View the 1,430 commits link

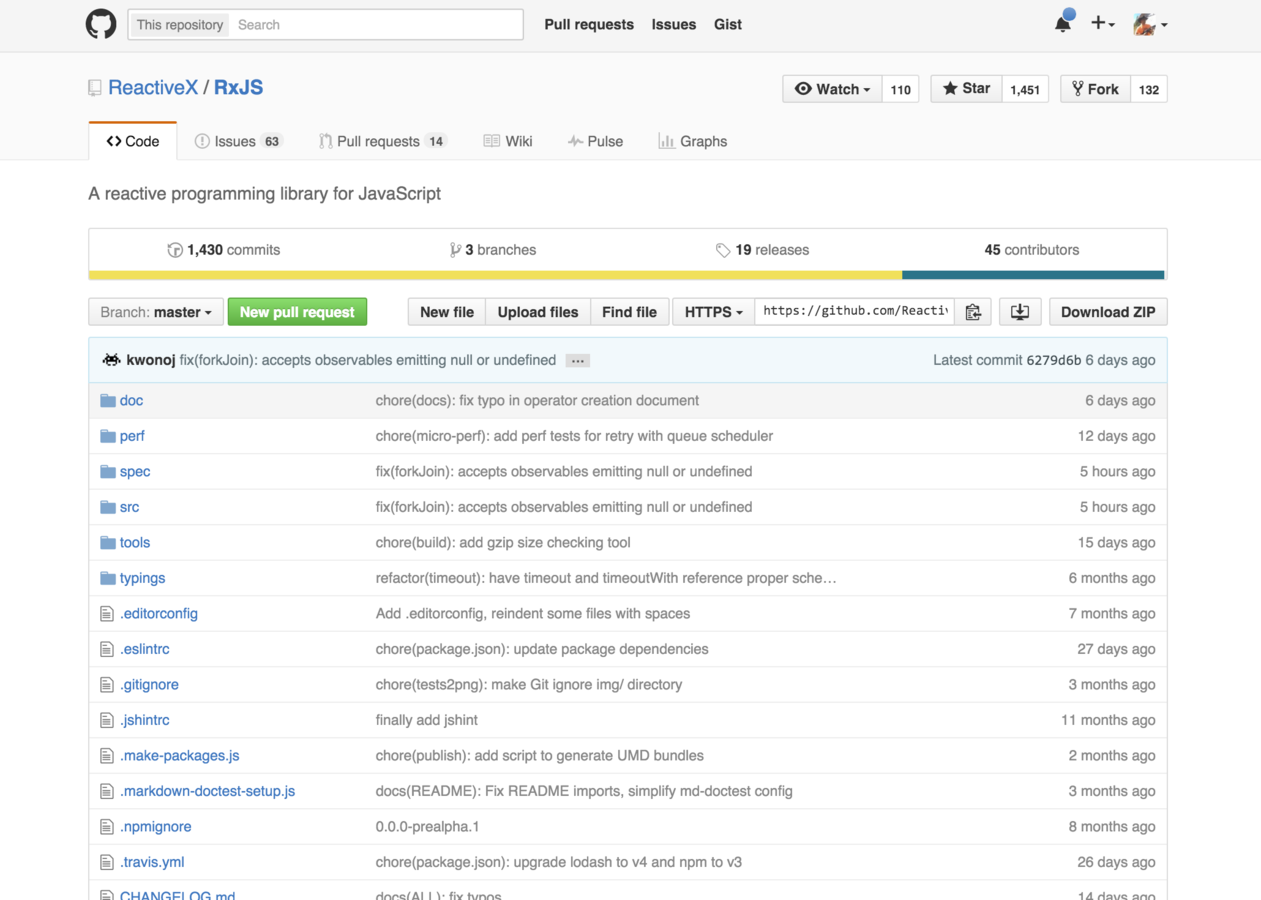click(223, 250)
